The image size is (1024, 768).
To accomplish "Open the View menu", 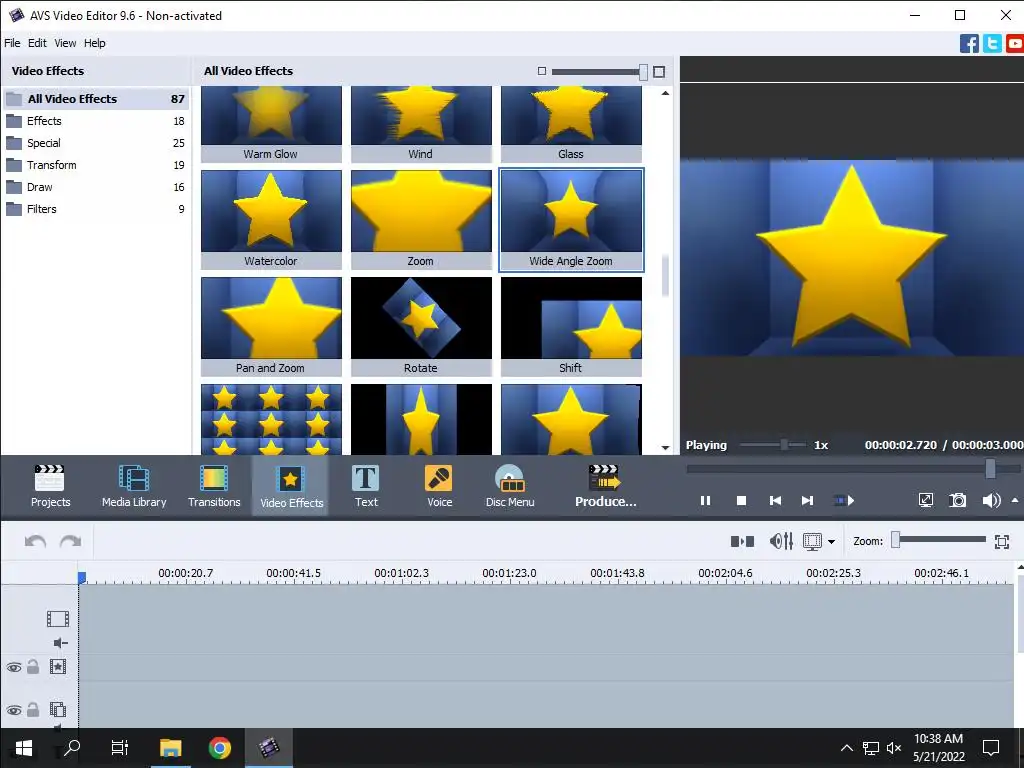I will point(65,43).
